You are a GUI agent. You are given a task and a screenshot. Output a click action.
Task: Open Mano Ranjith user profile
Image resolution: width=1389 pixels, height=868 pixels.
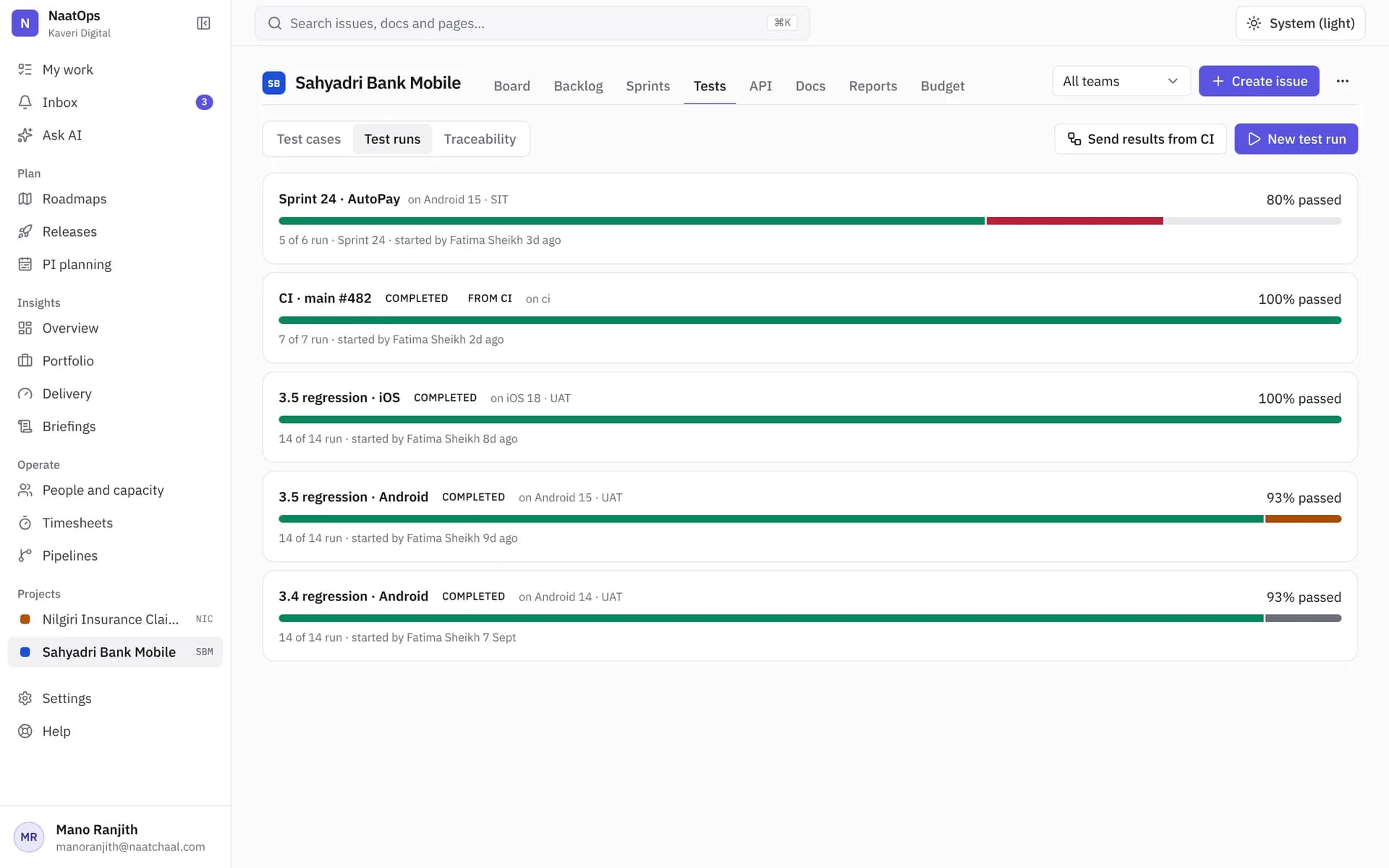115,837
